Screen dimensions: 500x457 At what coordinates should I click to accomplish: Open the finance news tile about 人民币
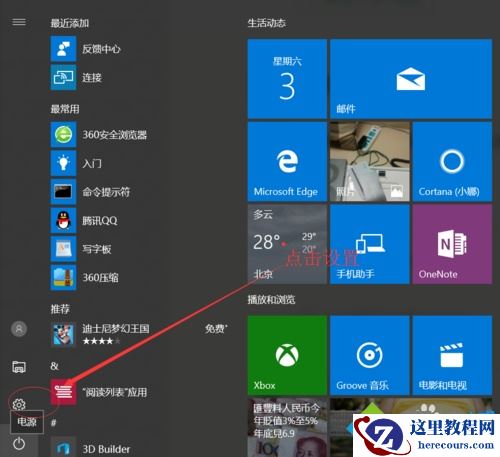[287, 428]
